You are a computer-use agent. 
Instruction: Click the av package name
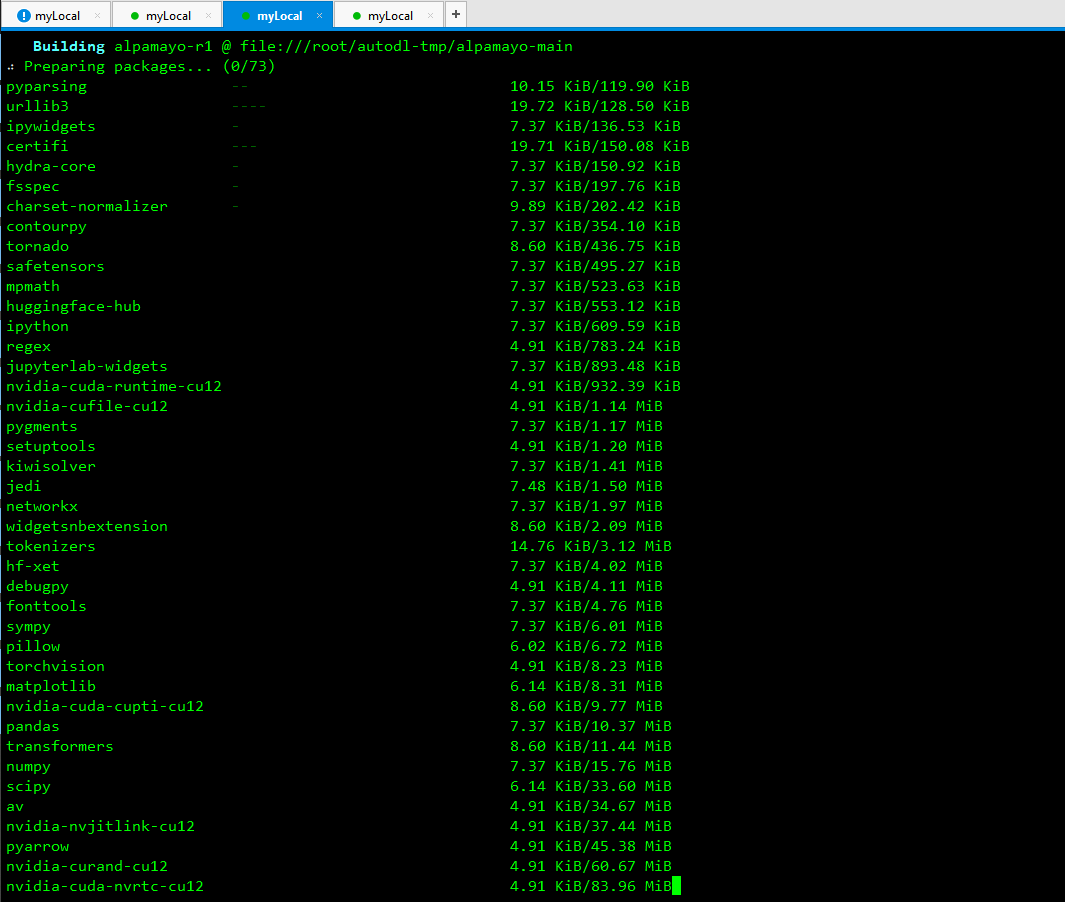(x=15, y=806)
